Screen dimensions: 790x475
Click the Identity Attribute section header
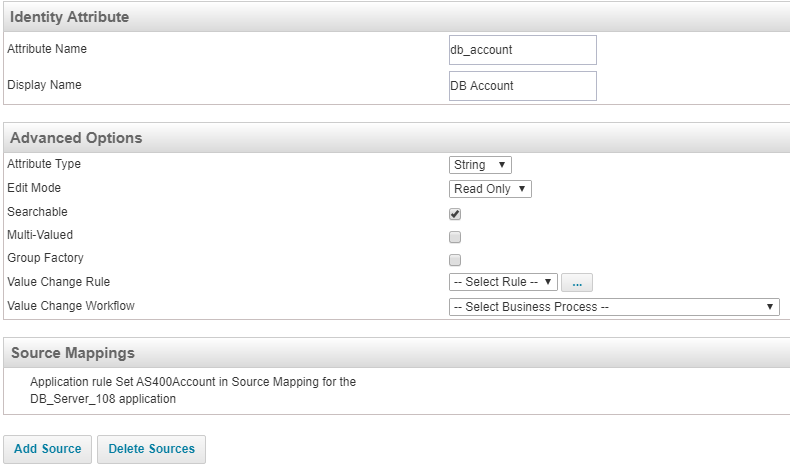coord(70,17)
